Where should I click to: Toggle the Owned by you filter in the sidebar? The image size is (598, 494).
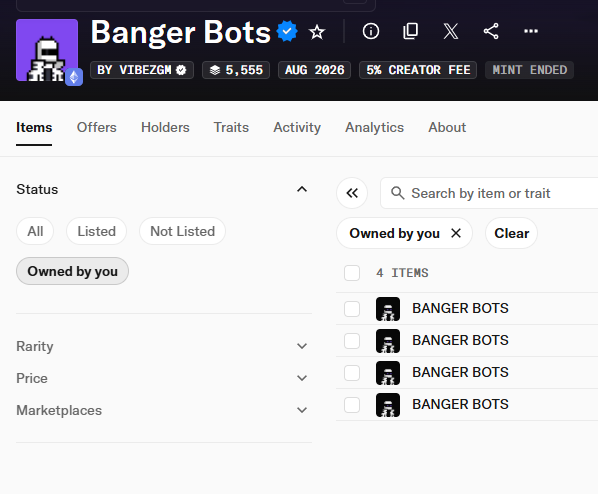(x=72, y=271)
